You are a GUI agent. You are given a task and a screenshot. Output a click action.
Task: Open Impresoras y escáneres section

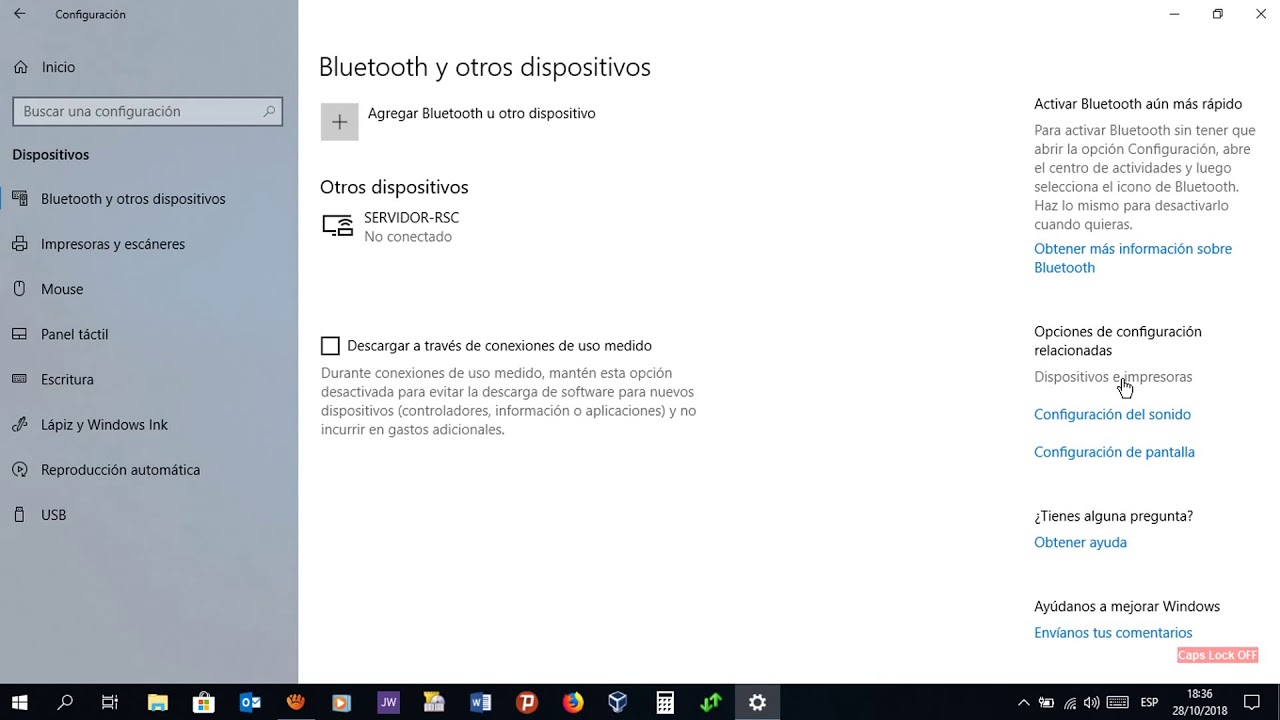point(113,244)
